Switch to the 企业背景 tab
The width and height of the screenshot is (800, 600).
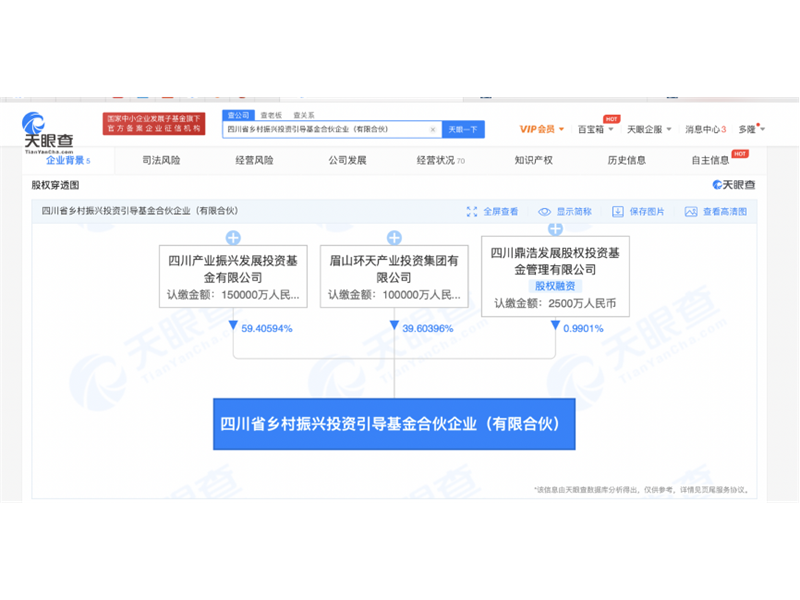[x=68, y=161]
